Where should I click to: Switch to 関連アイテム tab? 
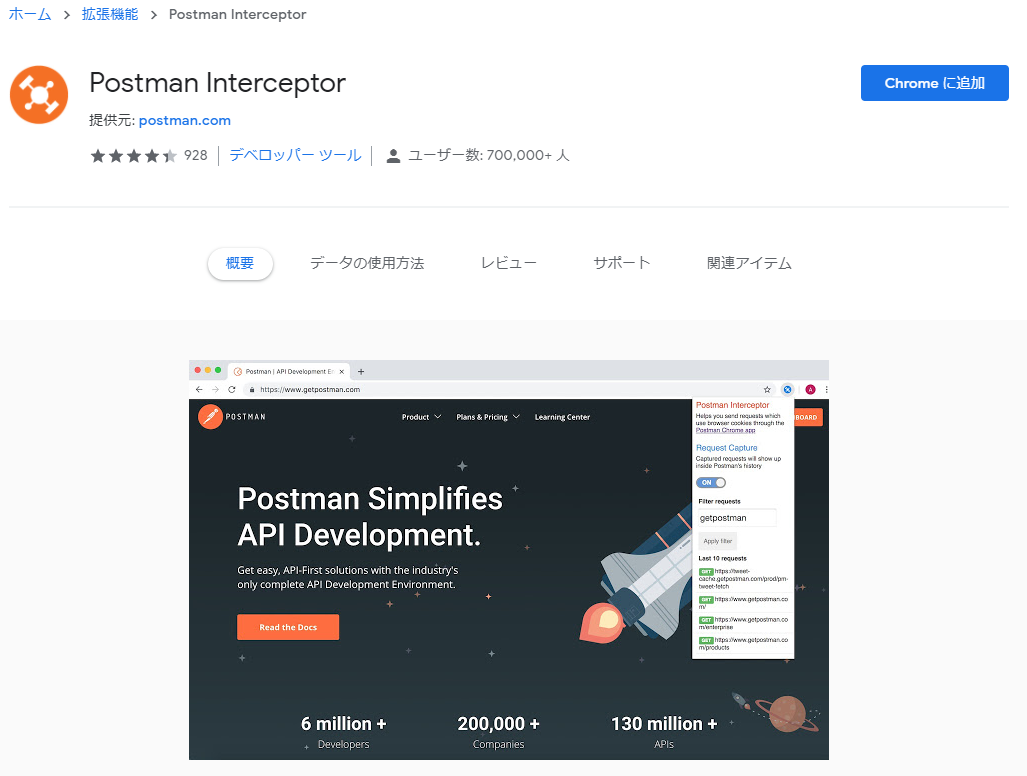(x=749, y=263)
